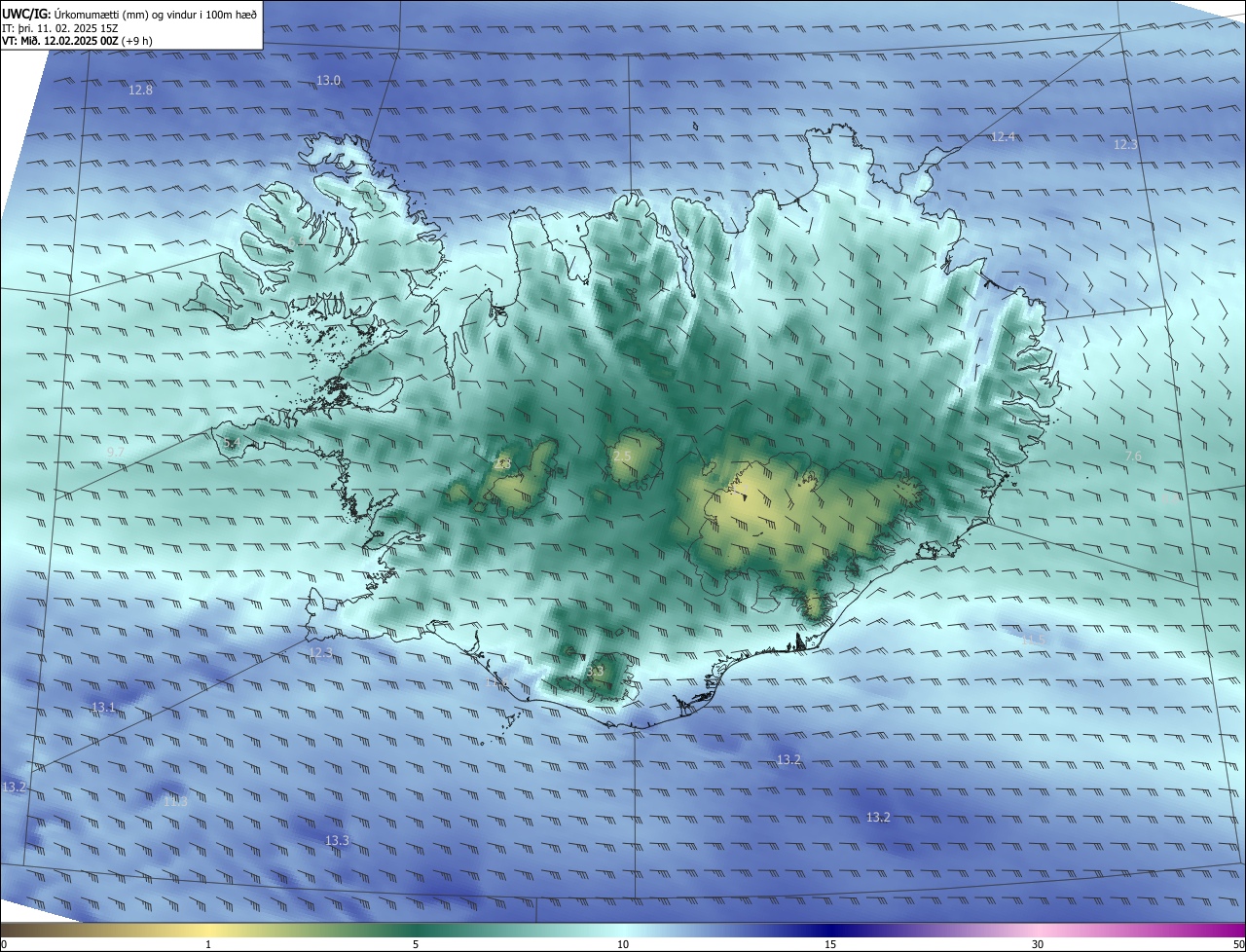Image resolution: width=1246 pixels, height=952 pixels.
Task: Click the 0 tick on the color scale
Action: [x=4, y=944]
